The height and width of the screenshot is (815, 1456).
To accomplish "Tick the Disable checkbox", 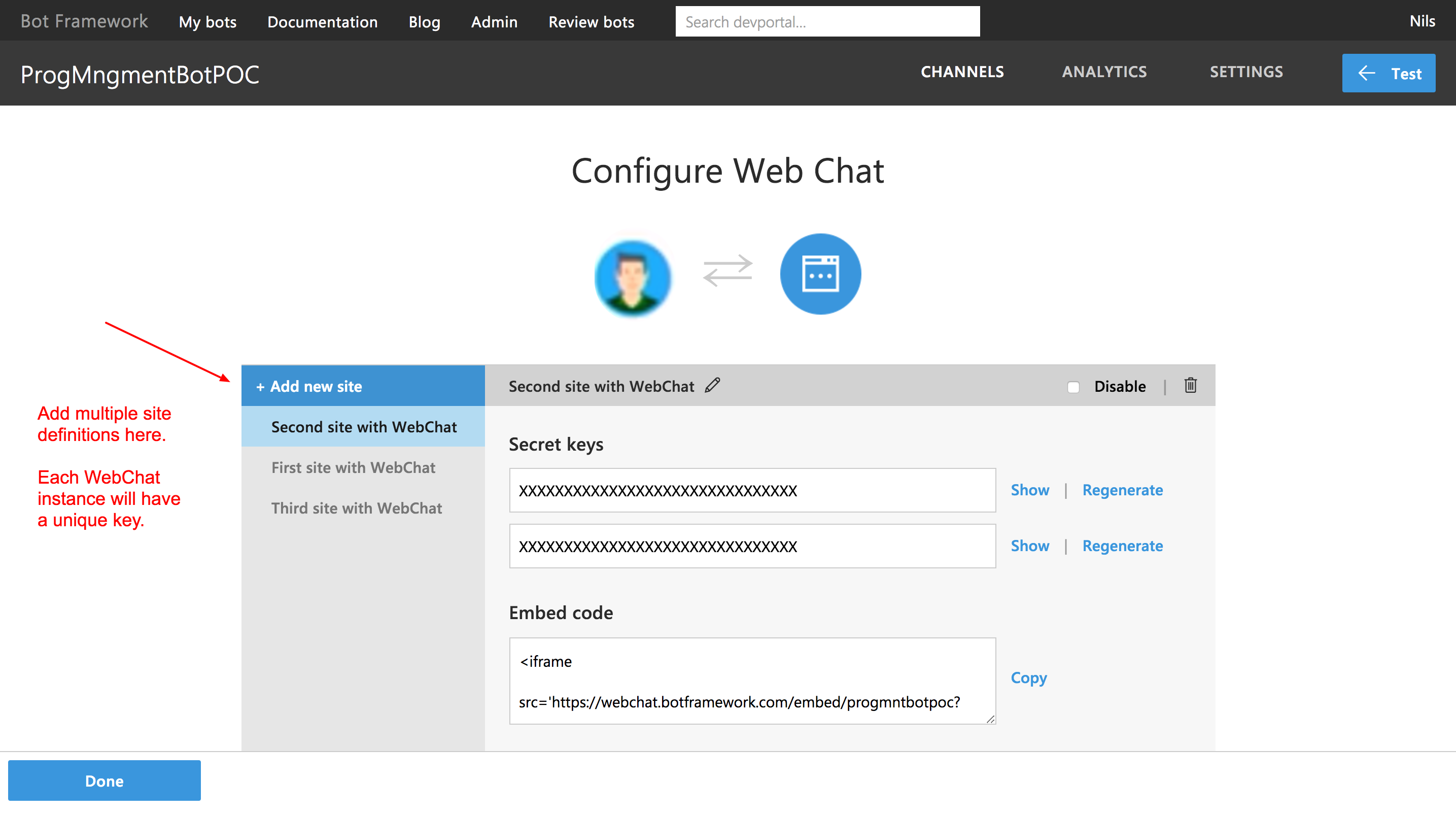I will coord(1073,387).
